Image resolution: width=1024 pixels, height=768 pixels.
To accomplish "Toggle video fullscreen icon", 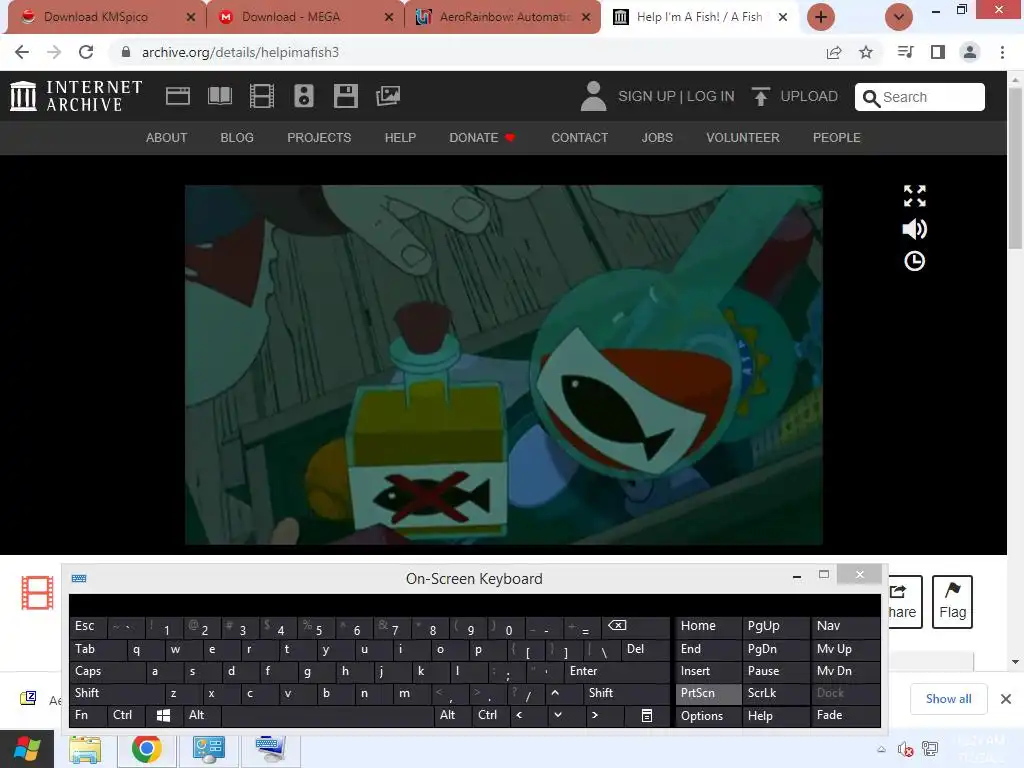I will 914,195.
